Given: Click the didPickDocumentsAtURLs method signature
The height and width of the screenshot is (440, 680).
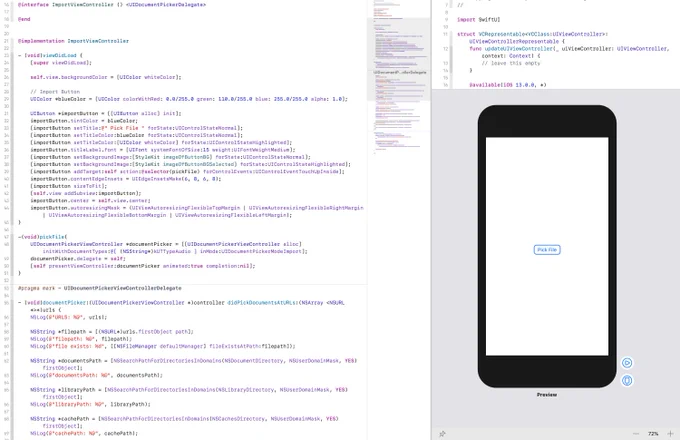Looking at the screenshot, I should [x=181, y=306].
